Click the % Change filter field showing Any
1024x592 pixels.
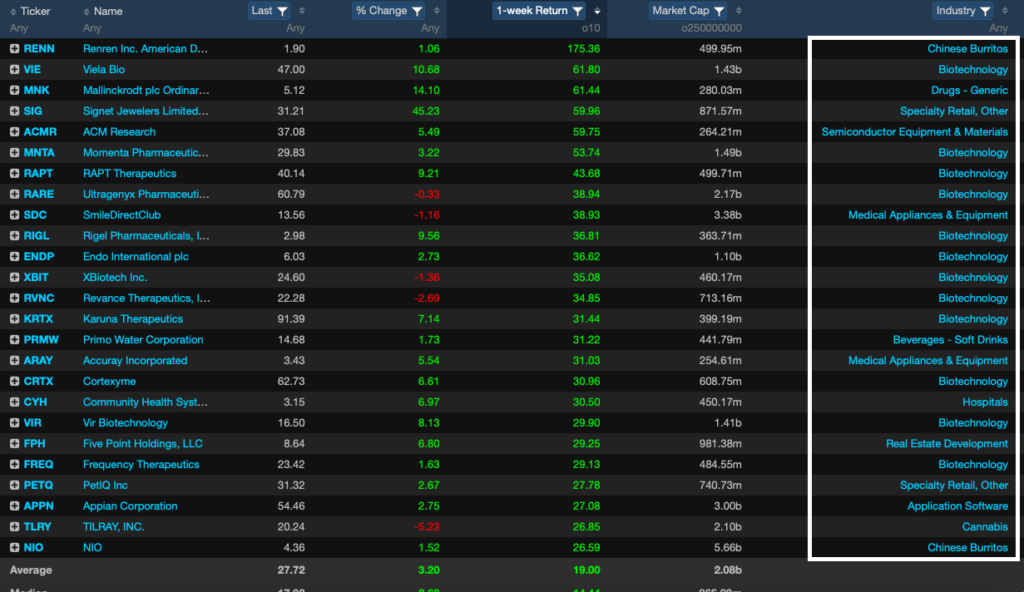pos(430,28)
